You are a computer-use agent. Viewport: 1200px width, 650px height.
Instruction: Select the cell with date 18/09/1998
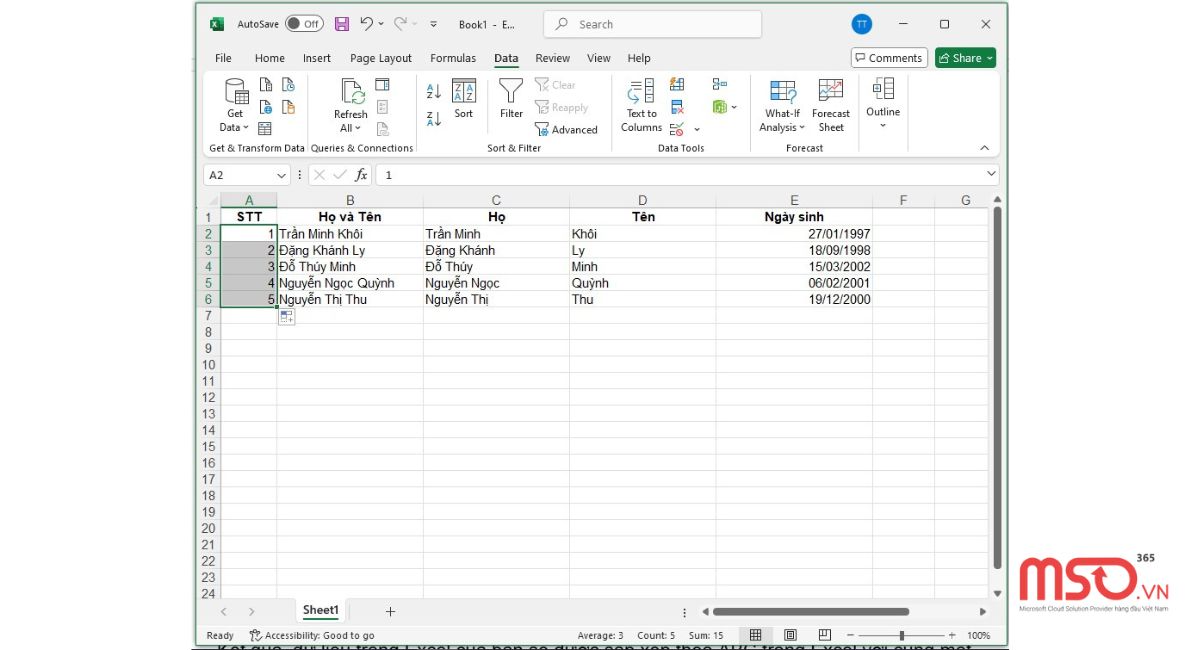[794, 250]
